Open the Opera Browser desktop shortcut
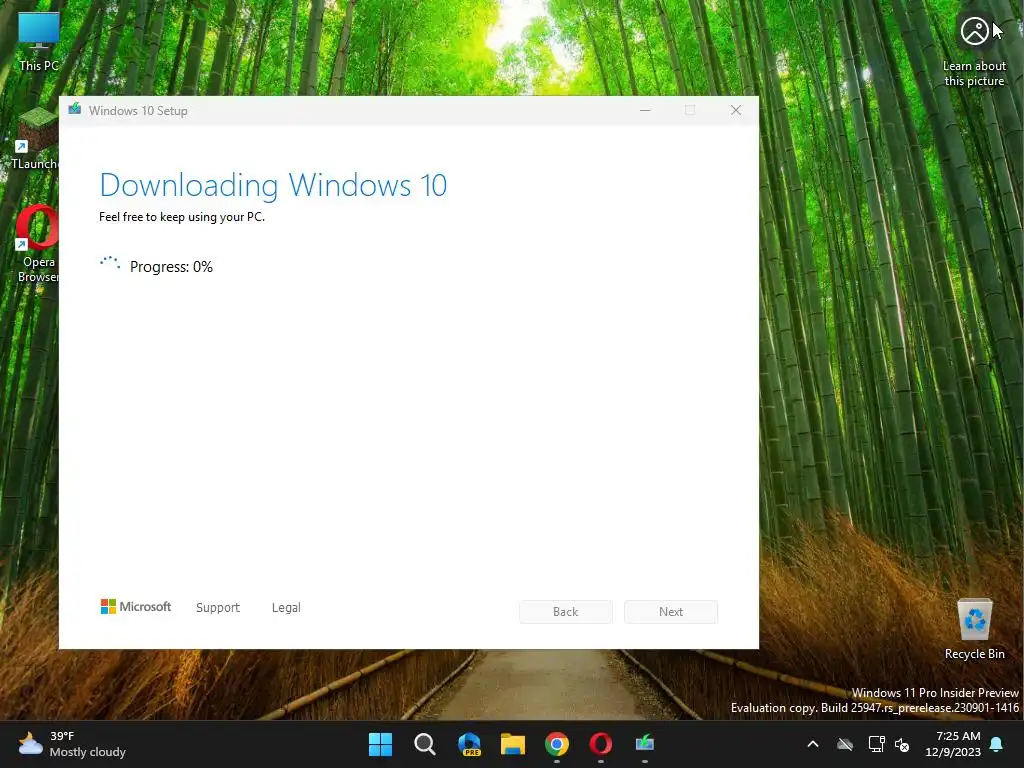This screenshot has height=768, width=1024. [x=37, y=244]
